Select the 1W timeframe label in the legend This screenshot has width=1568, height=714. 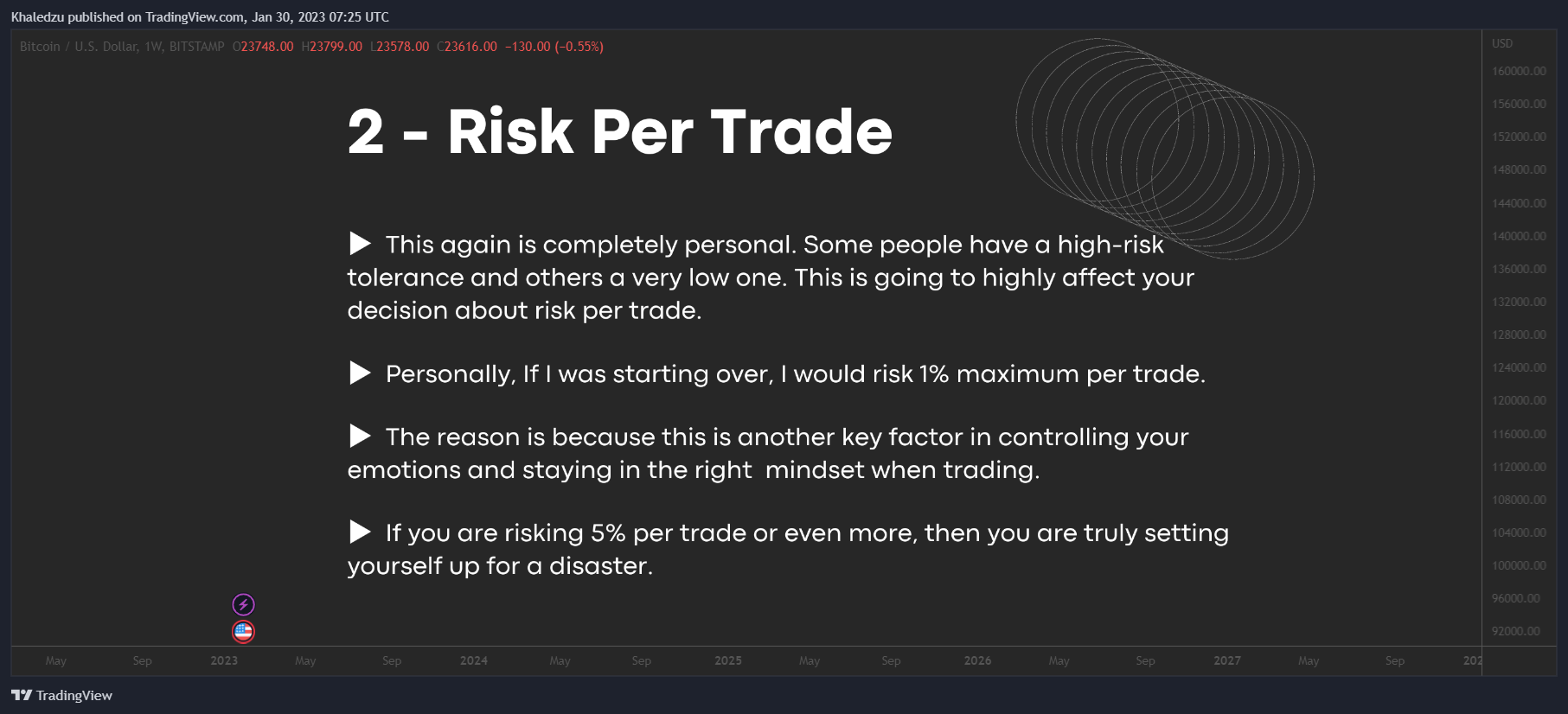pos(154,47)
